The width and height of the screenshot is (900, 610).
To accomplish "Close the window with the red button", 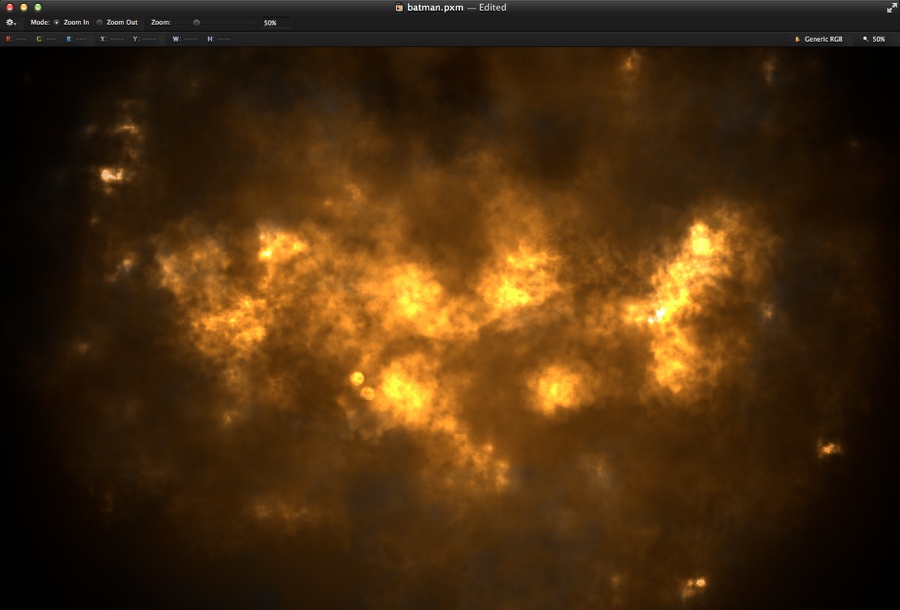I will click(x=9, y=7).
